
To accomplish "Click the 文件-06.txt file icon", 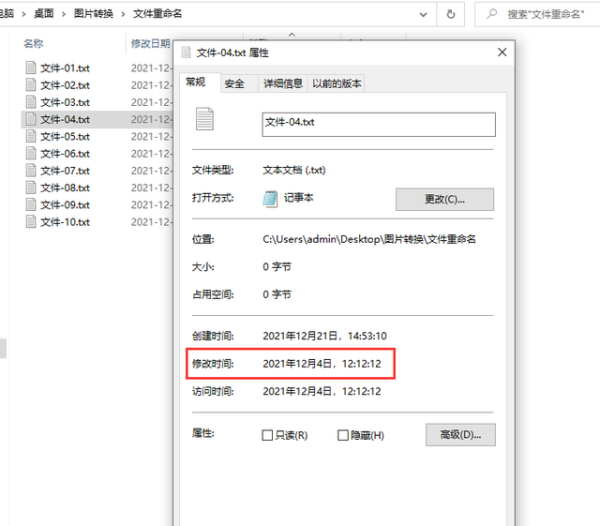I will [31, 153].
